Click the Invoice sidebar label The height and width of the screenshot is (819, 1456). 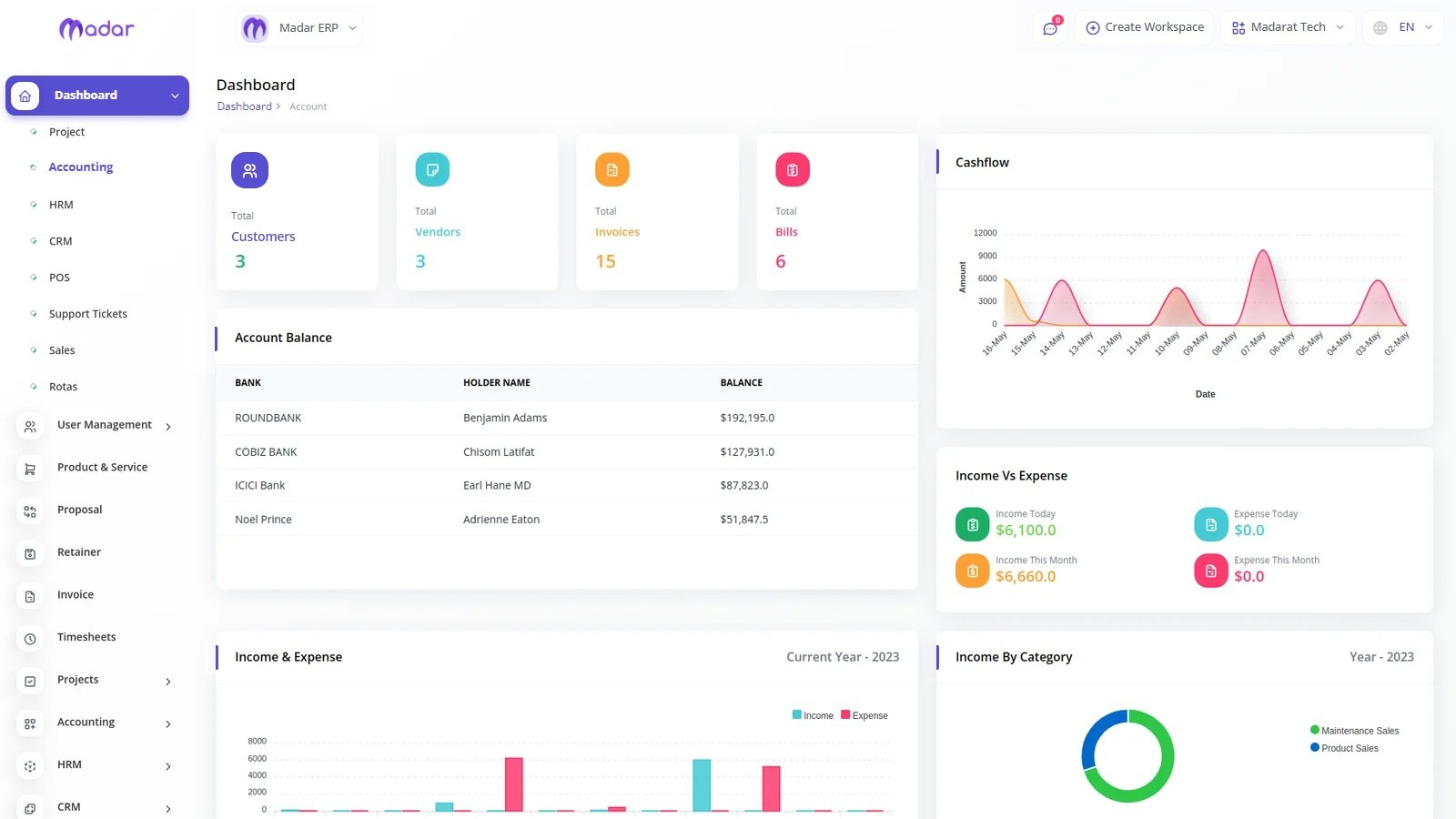point(76,595)
